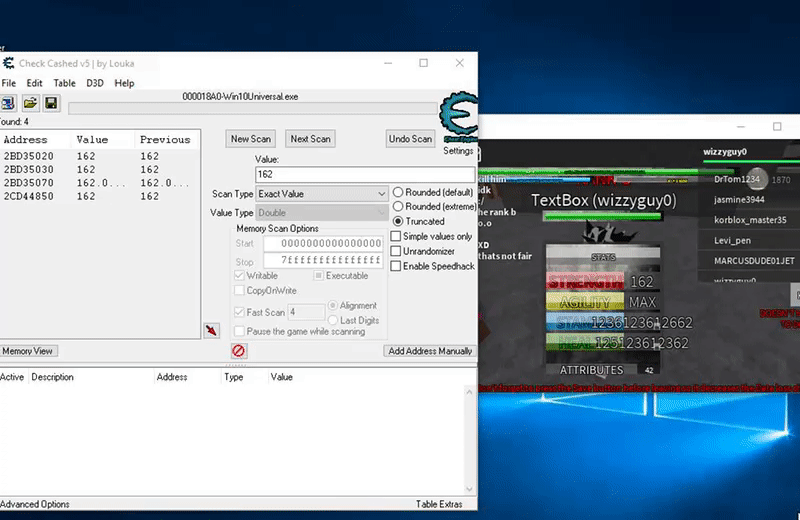Click the STRENGTH stat bar in game

(585, 282)
